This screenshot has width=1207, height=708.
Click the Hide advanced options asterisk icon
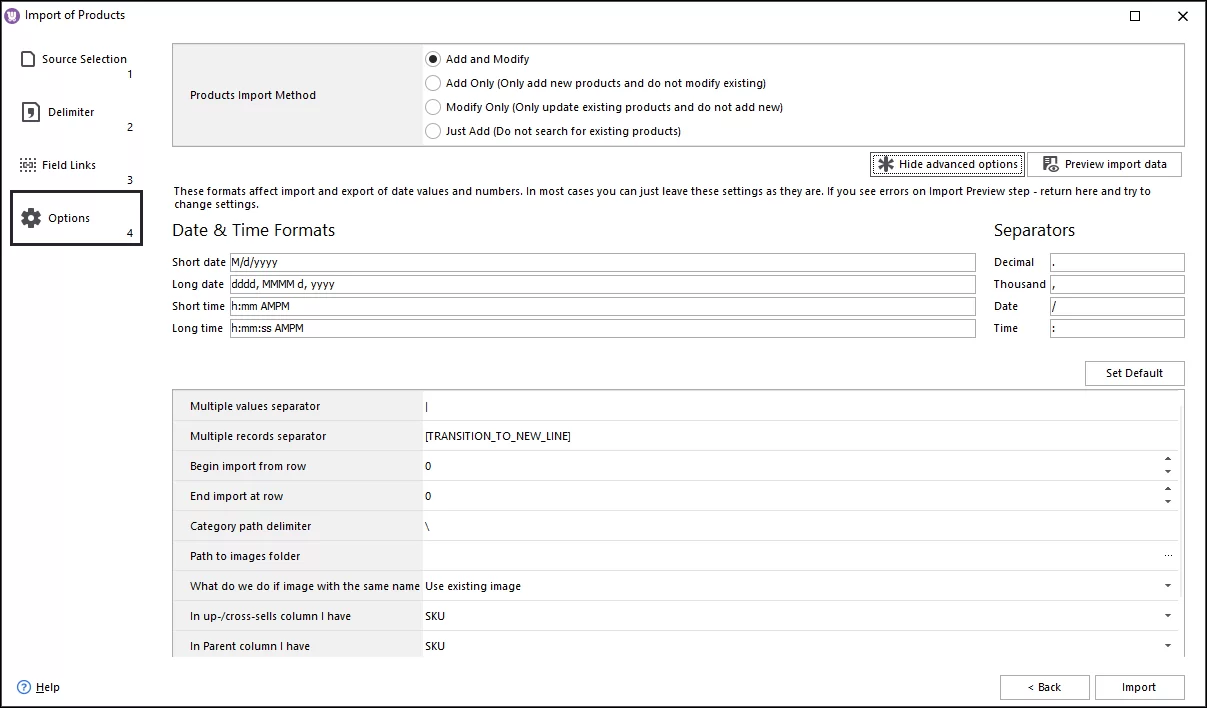click(885, 163)
